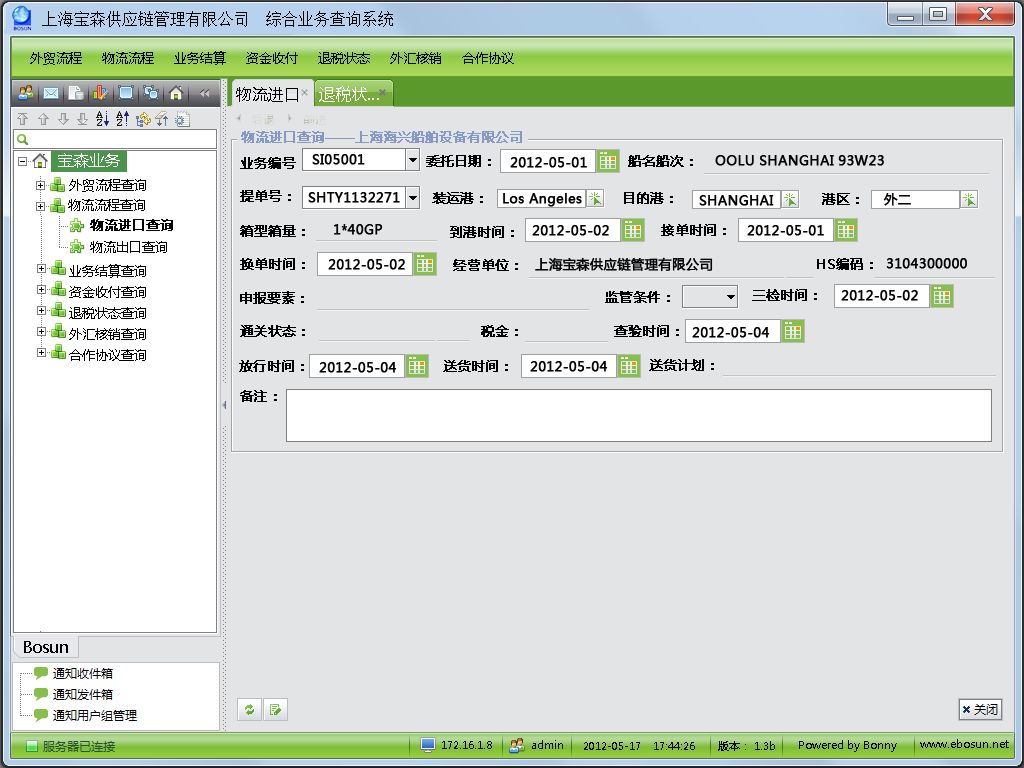Select 物流出口查询 in the tree
Viewport: 1024px width, 768px height.
(x=128, y=247)
